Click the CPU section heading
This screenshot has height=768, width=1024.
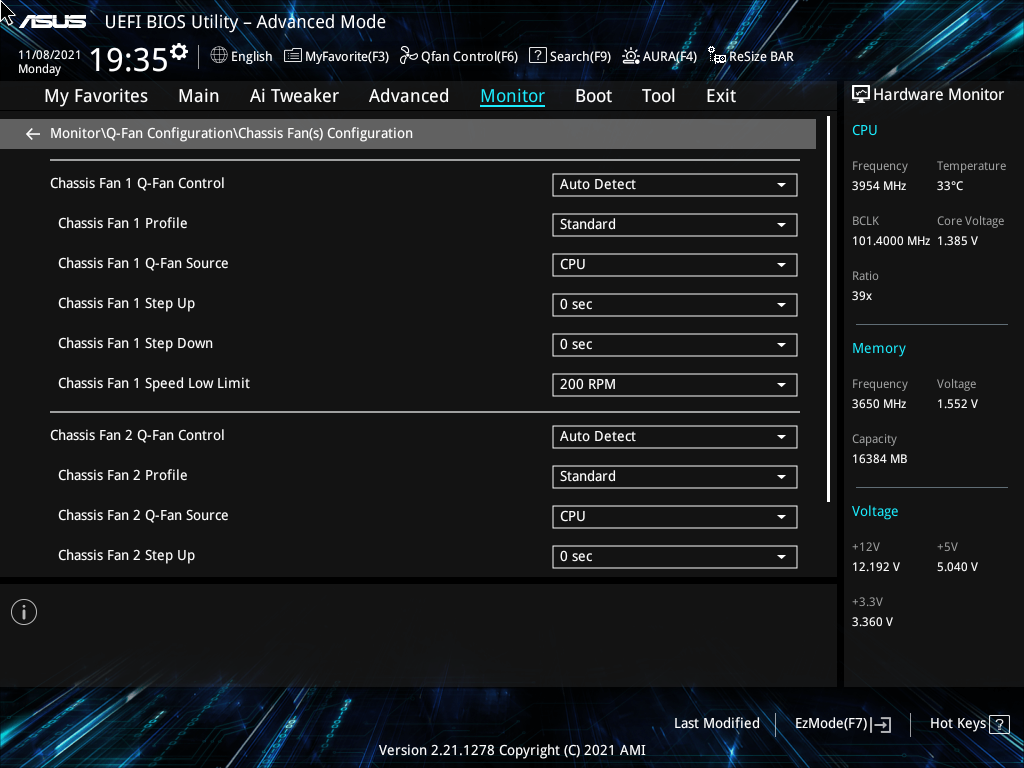[x=865, y=130]
